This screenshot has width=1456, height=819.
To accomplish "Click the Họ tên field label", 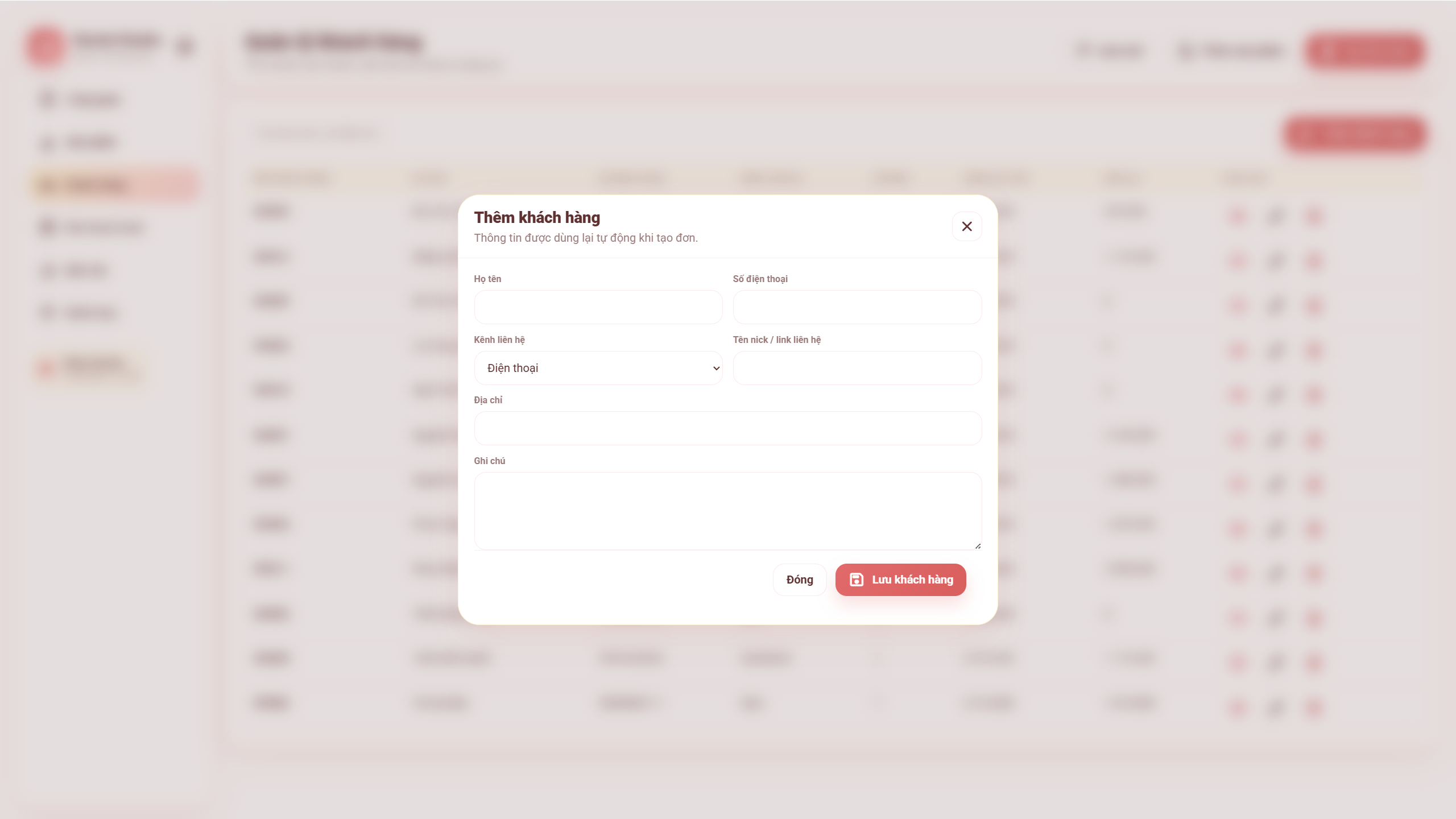I will 487,279.
